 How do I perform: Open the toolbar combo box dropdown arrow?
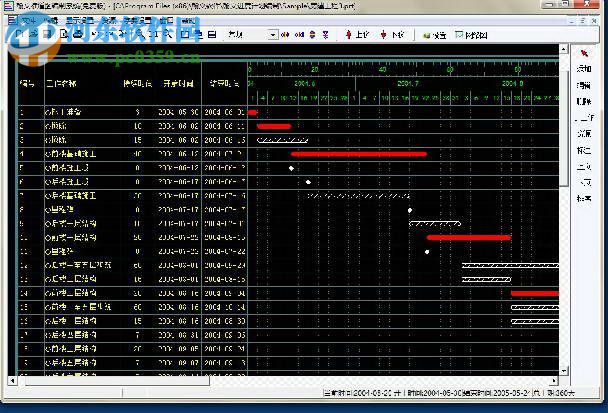pos(273,35)
